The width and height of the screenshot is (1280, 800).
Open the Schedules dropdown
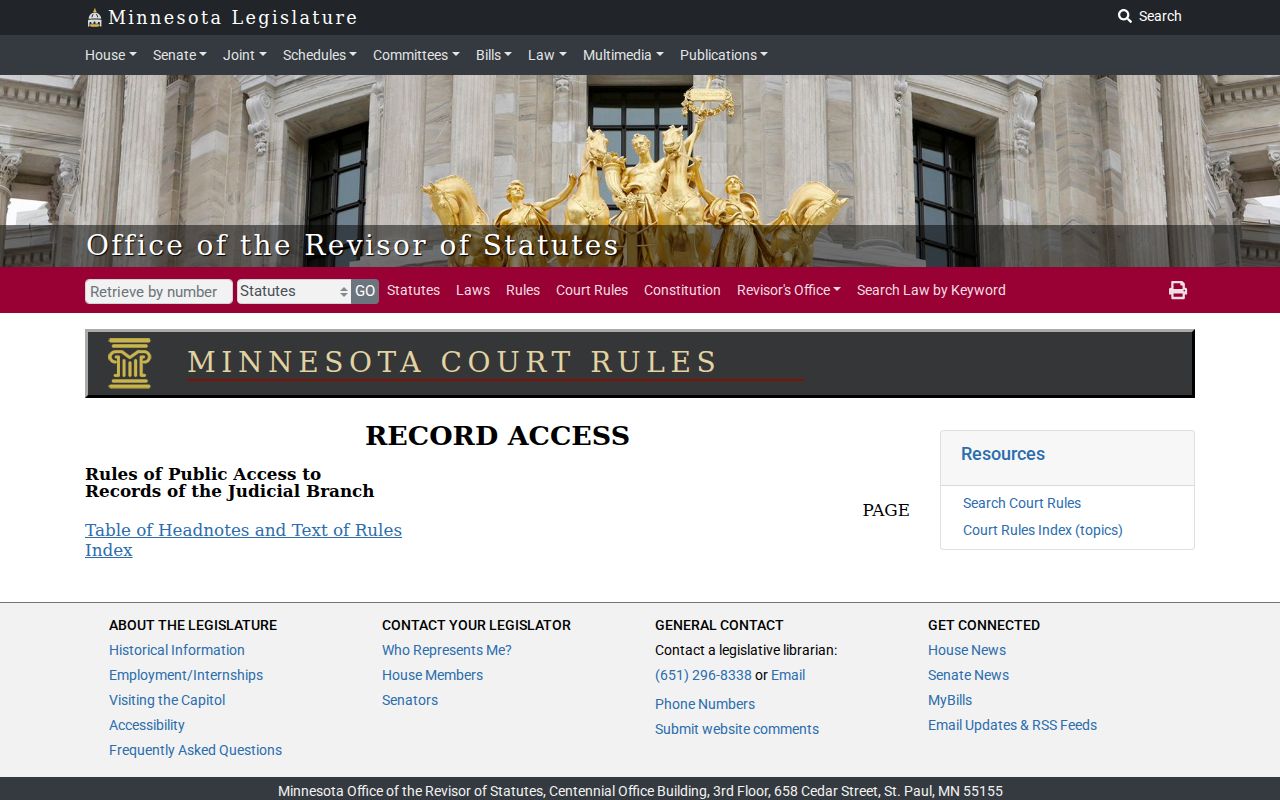click(319, 55)
